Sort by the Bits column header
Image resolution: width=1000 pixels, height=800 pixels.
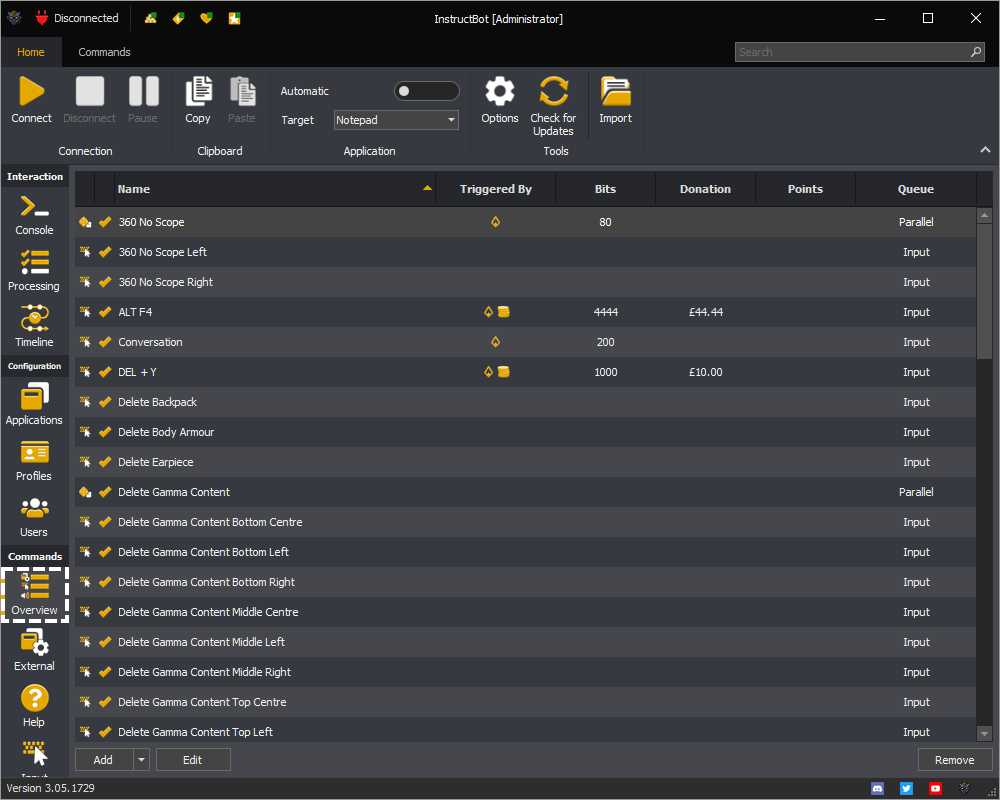tap(605, 189)
